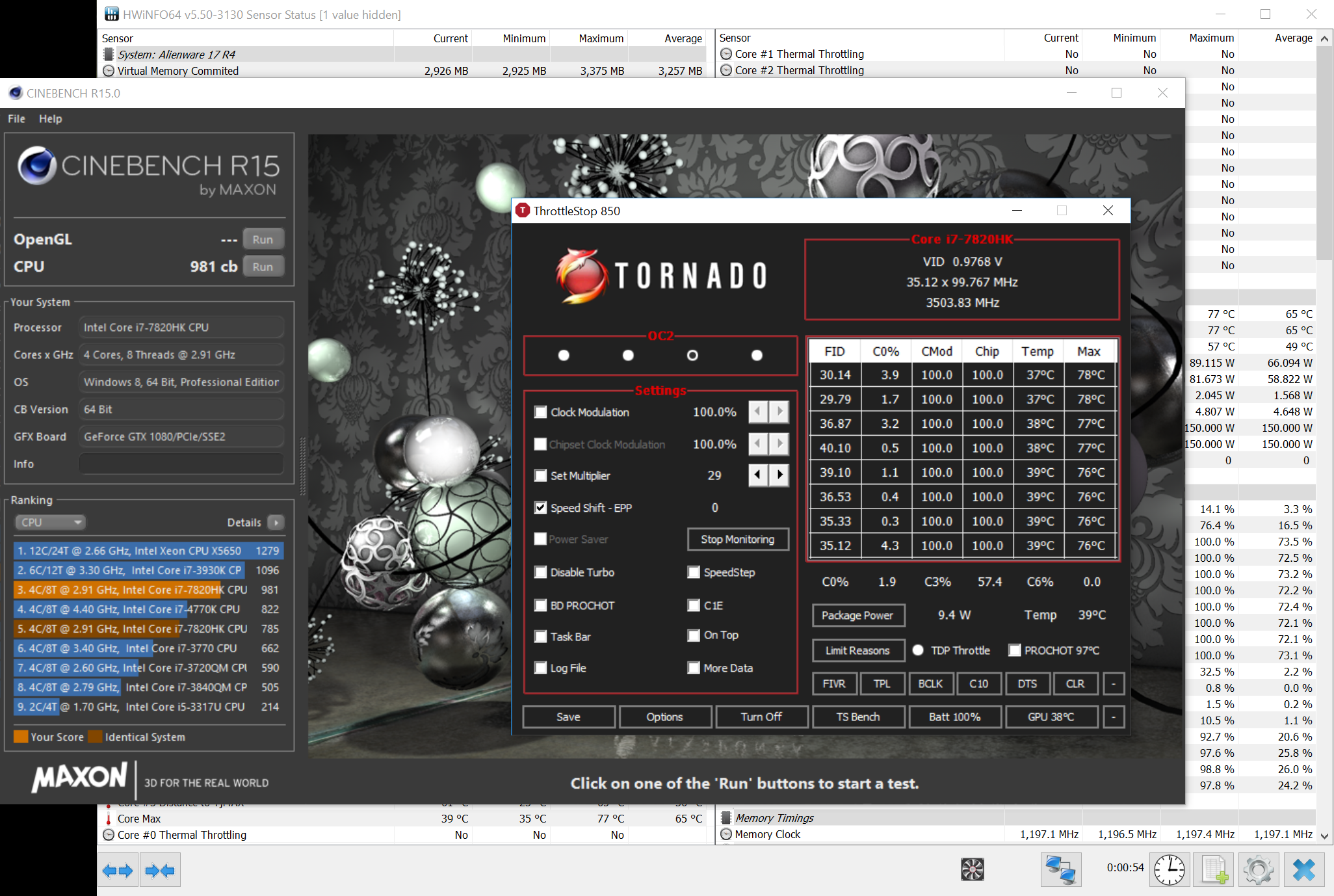Click the Virtual Memory Commited sensor icon
Viewport: 1334px width, 896px height.
pos(109,71)
